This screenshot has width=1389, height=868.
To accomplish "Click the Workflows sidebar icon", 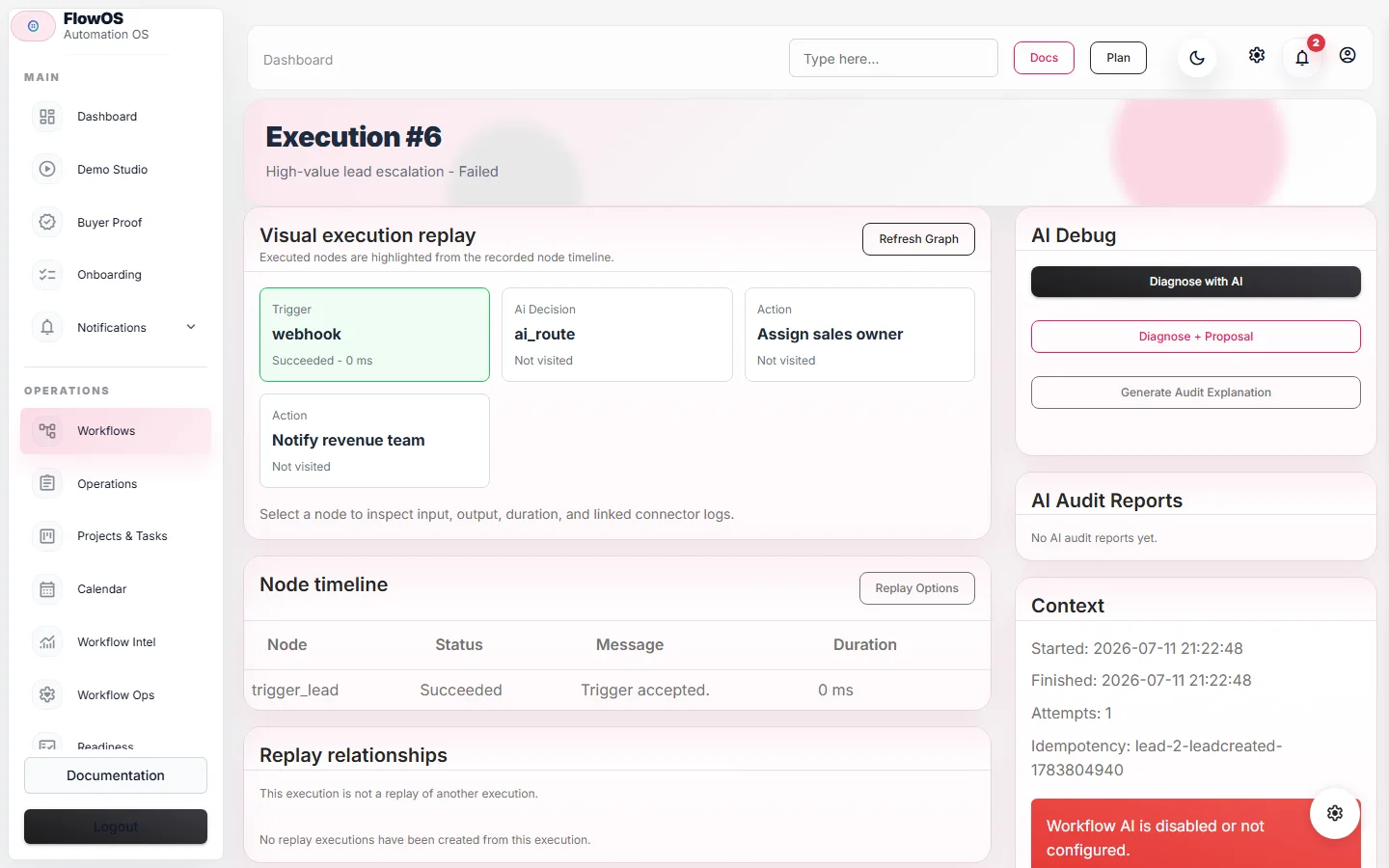I will (x=47, y=431).
